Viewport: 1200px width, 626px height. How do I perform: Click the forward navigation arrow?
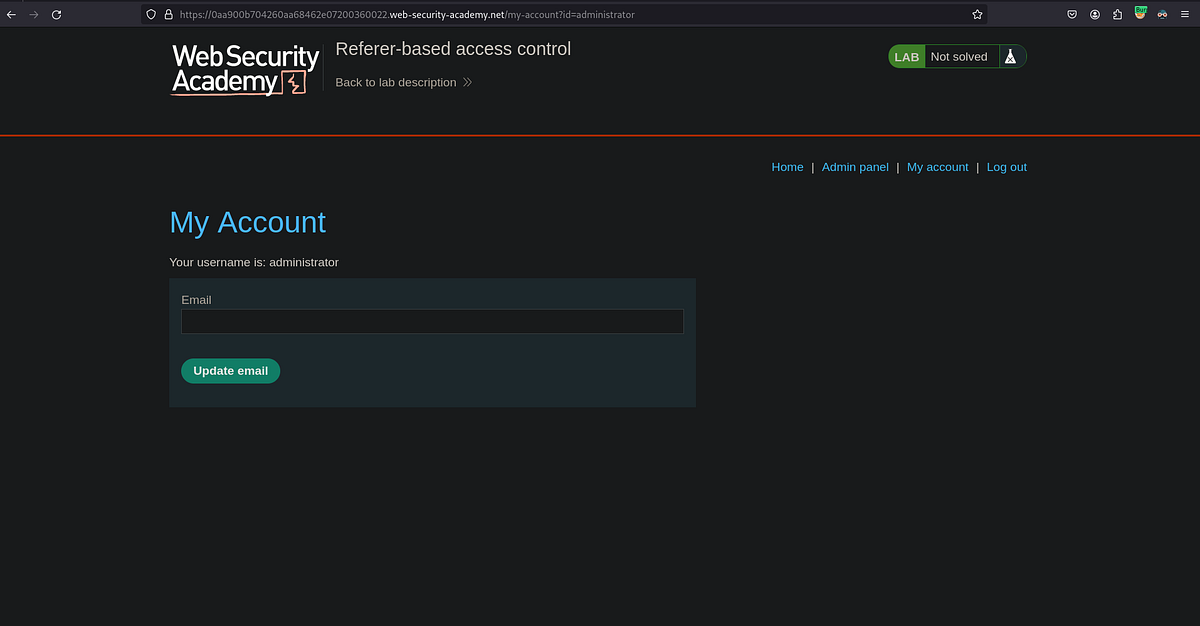click(x=34, y=14)
